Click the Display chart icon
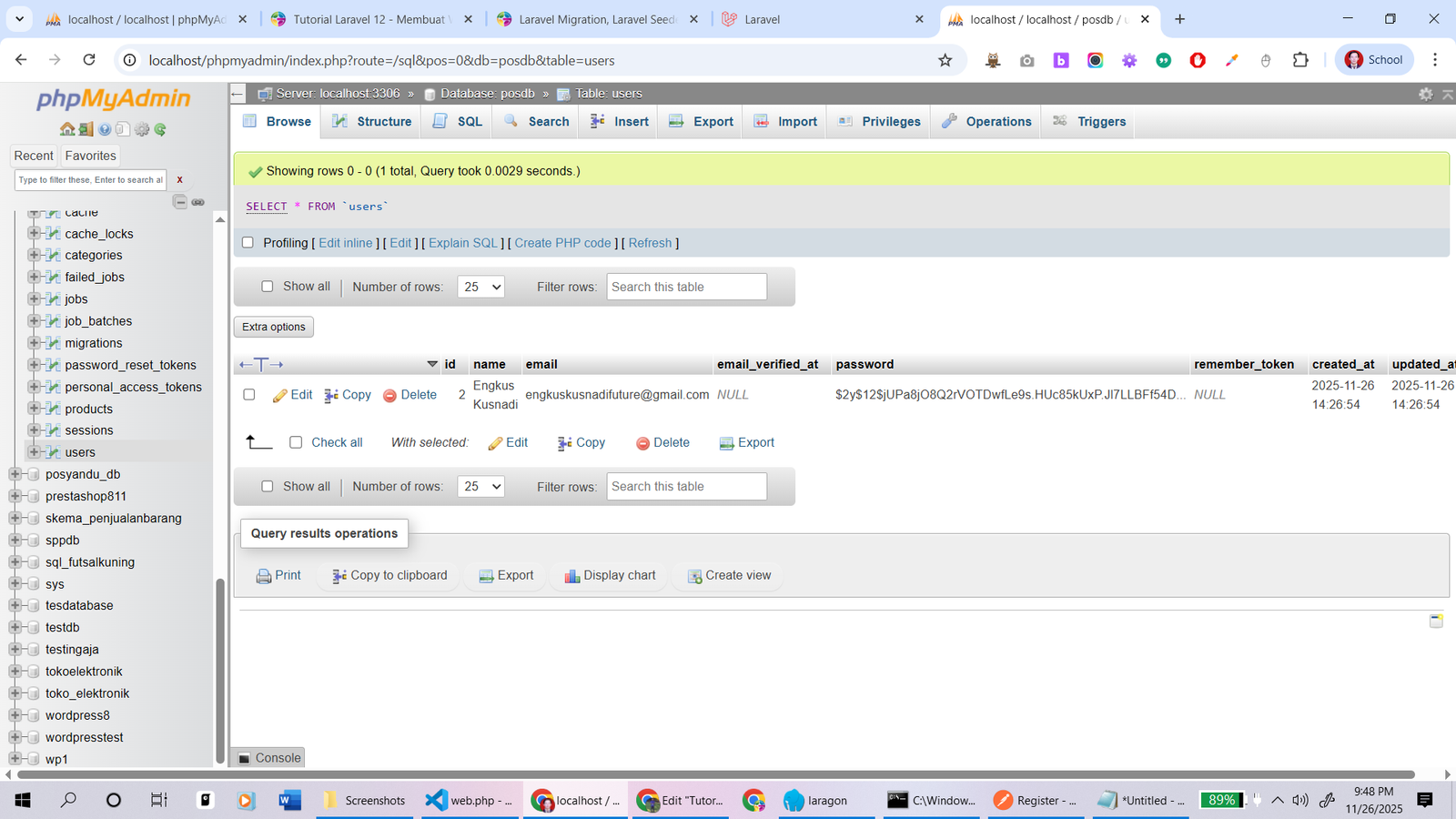1456x819 pixels. (572, 576)
